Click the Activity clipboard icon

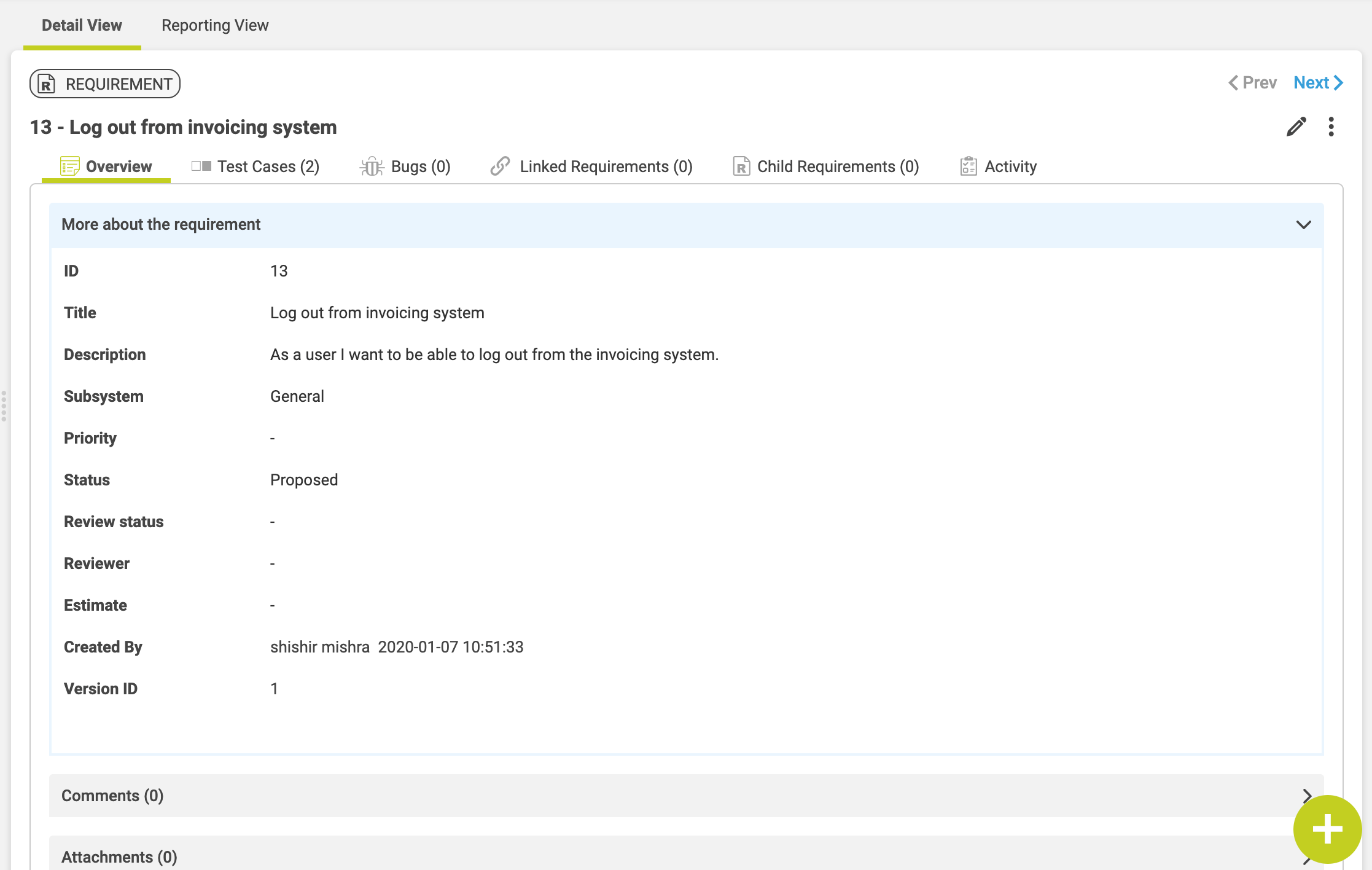pos(968,166)
